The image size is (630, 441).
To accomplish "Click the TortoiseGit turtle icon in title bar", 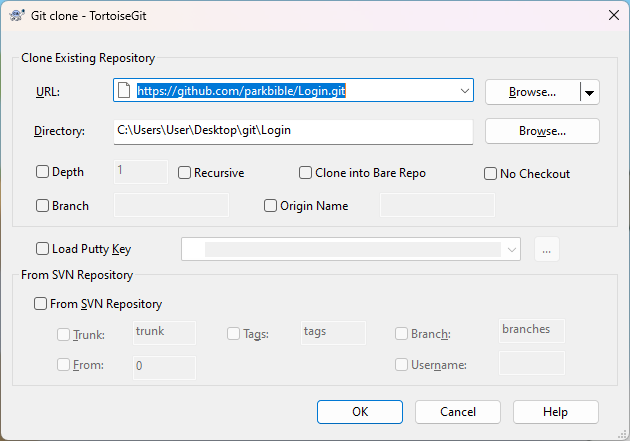I will tap(16, 16).
